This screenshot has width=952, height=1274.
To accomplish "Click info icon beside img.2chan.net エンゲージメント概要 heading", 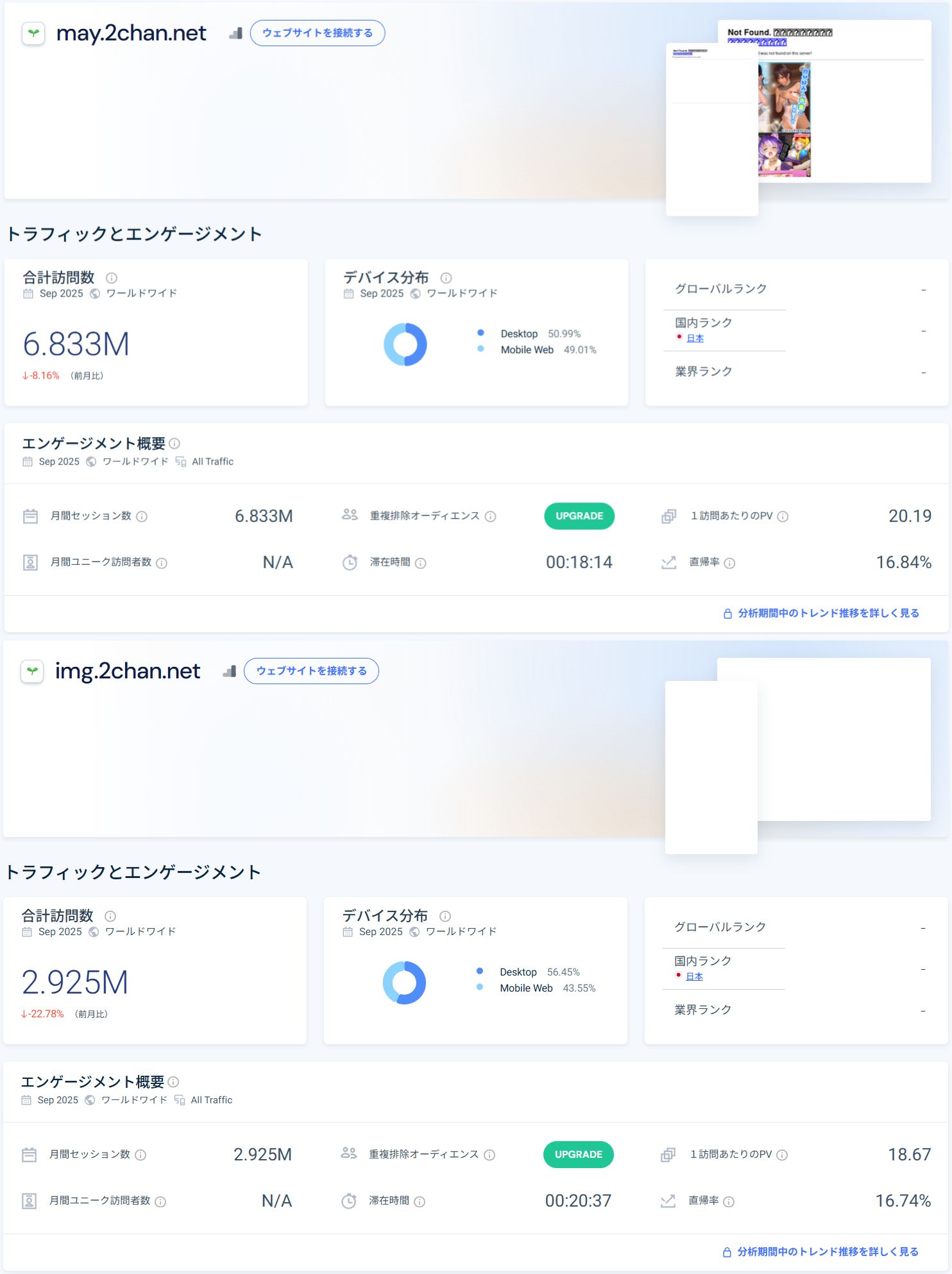I will (x=173, y=1082).
